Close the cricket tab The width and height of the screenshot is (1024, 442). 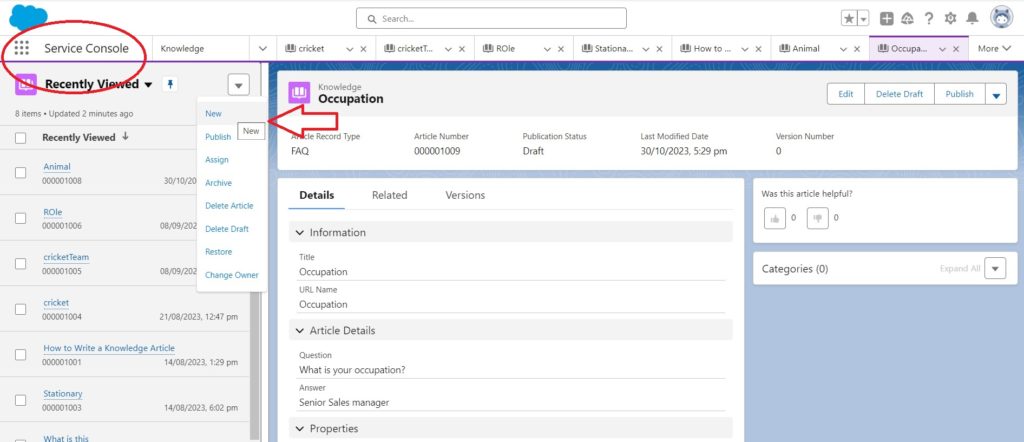pyautogui.click(x=364, y=49)
